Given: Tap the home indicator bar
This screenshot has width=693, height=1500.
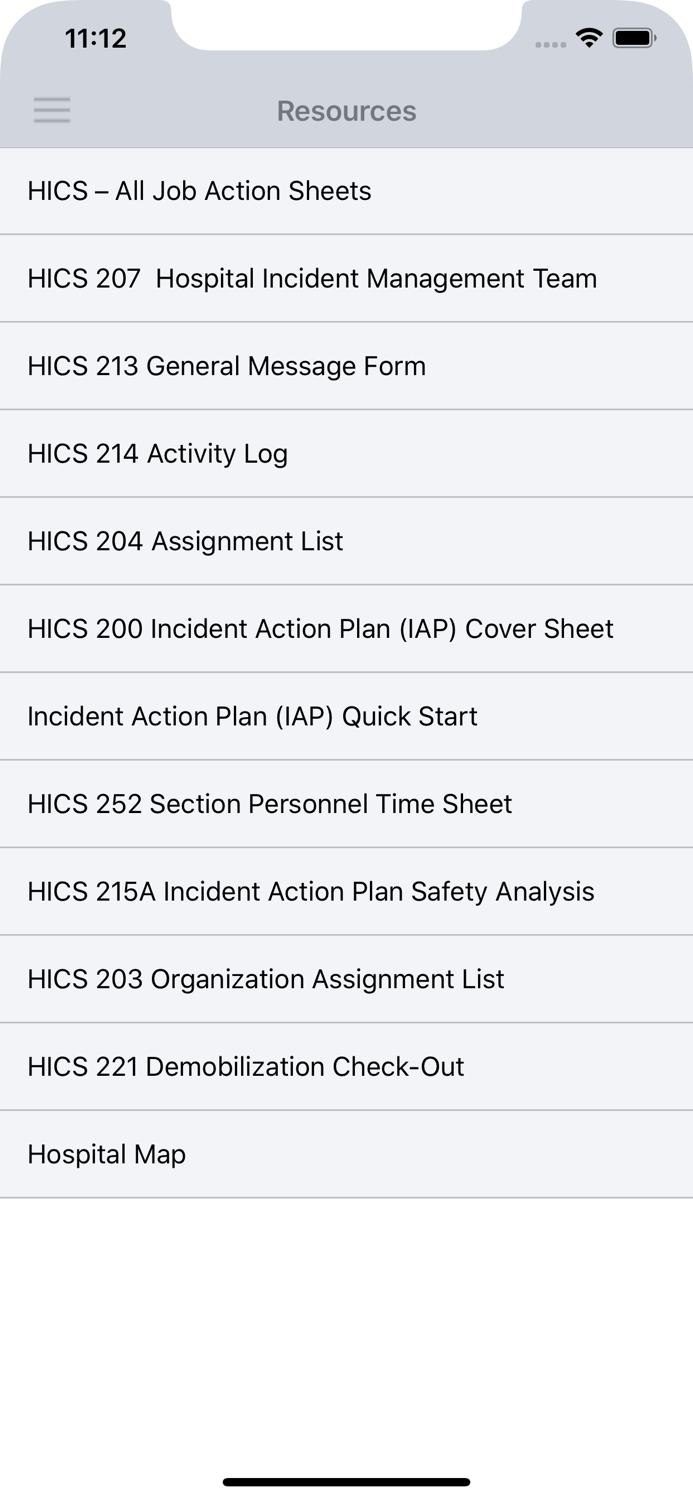Looking at the screenshot, I should coord(346,1482).
